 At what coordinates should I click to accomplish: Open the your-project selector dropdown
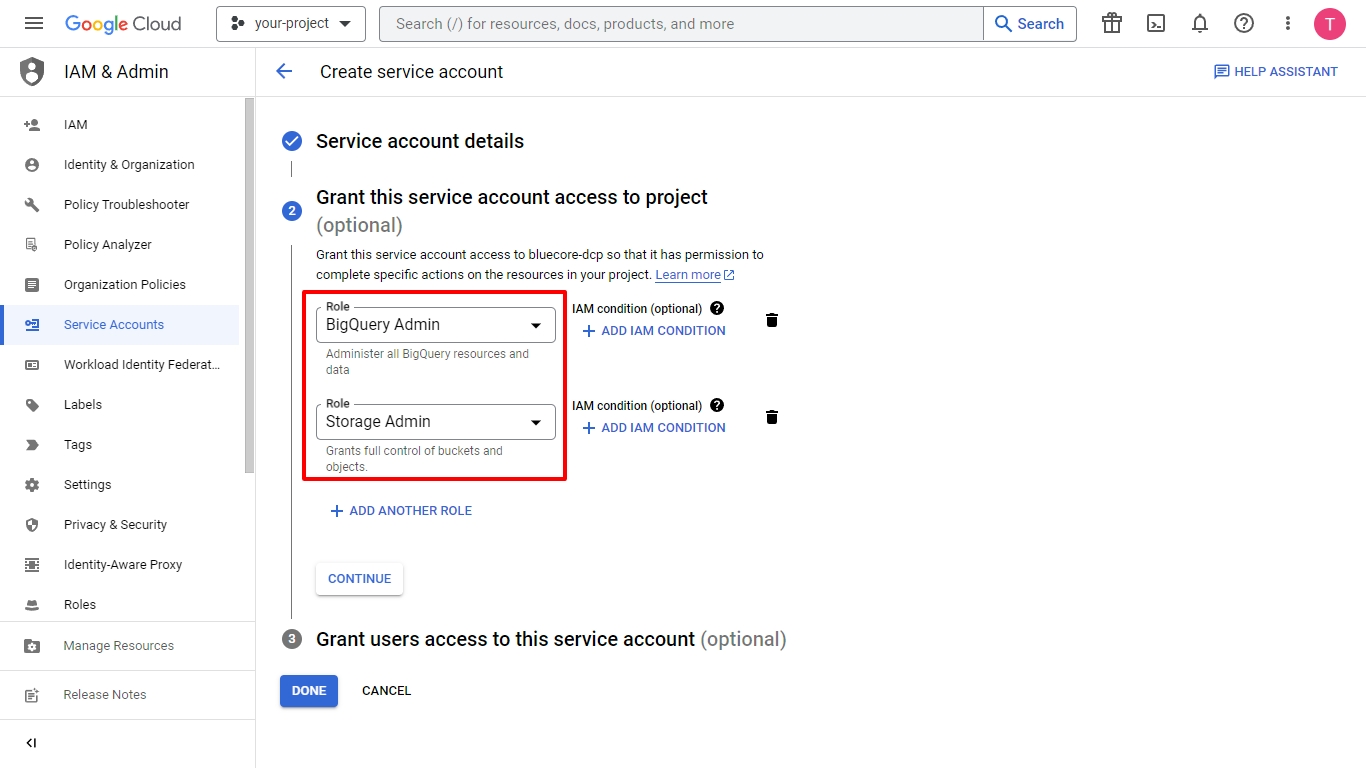(x=290, y=24)
